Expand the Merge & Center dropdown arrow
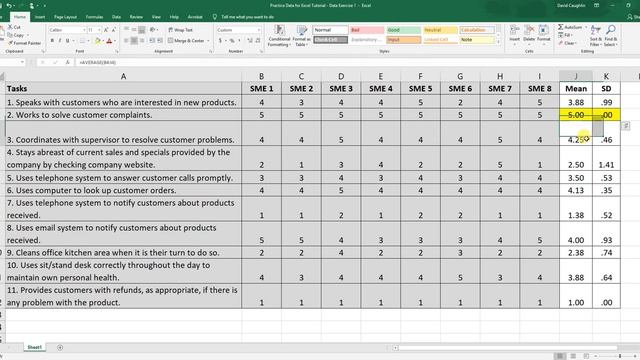640x360 pixels. [208, 41]
